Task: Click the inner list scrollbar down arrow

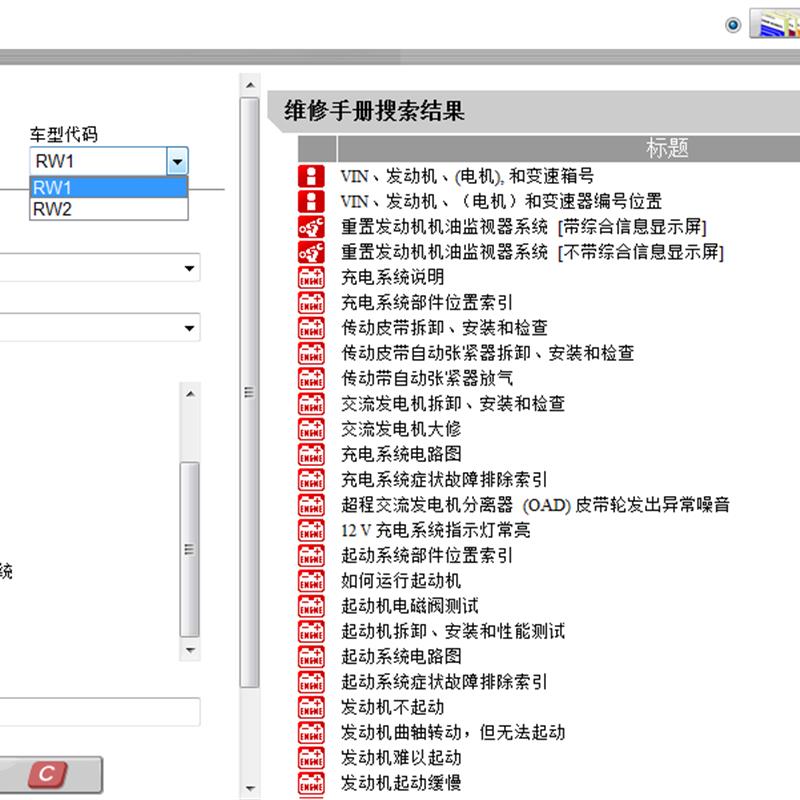Action: (x=190, y=650)
